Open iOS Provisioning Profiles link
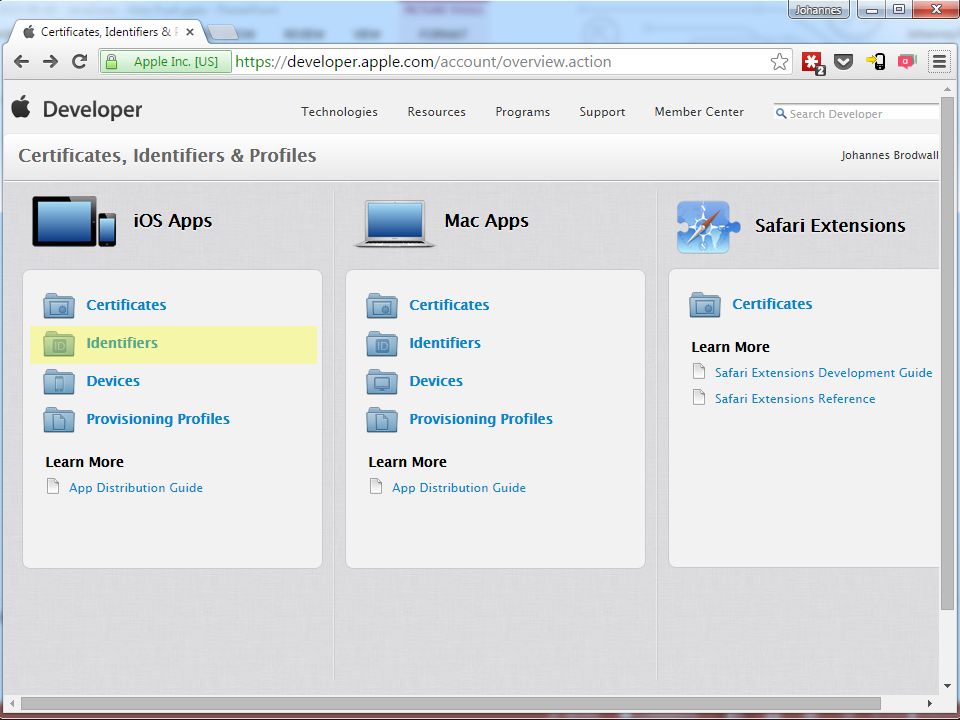The height and width of the screenshot is (720, 960). pyautogui.click(x=158, y=419)
